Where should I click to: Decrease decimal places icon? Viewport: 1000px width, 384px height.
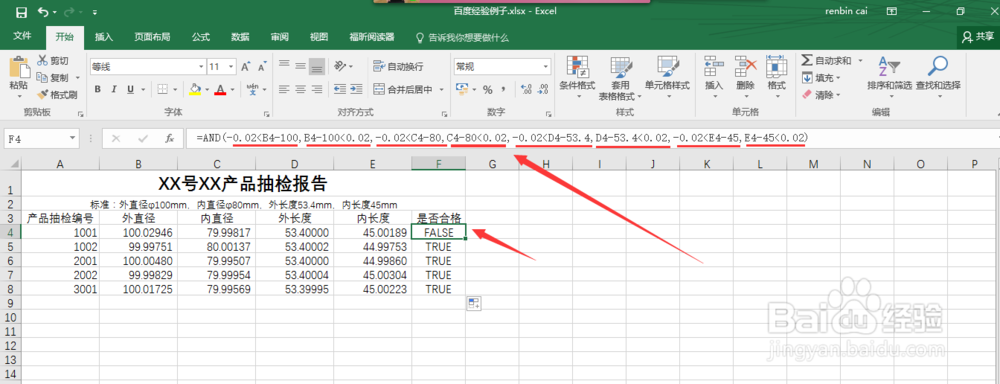click(542, 89)
